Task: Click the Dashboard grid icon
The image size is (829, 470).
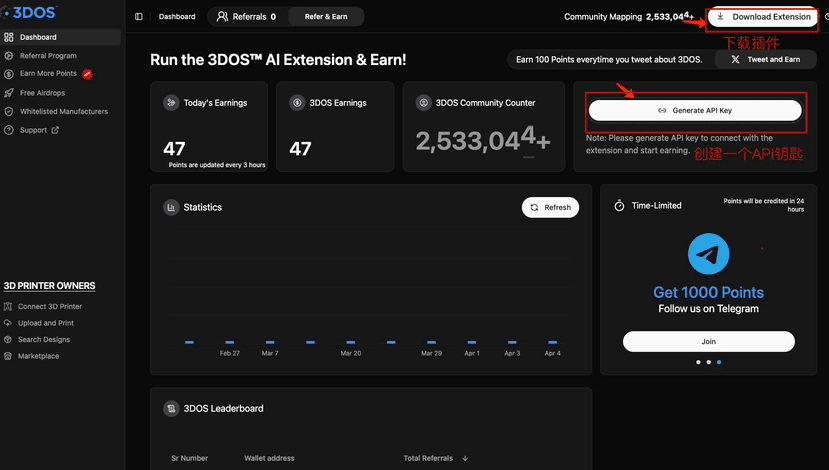Action: 8,37
